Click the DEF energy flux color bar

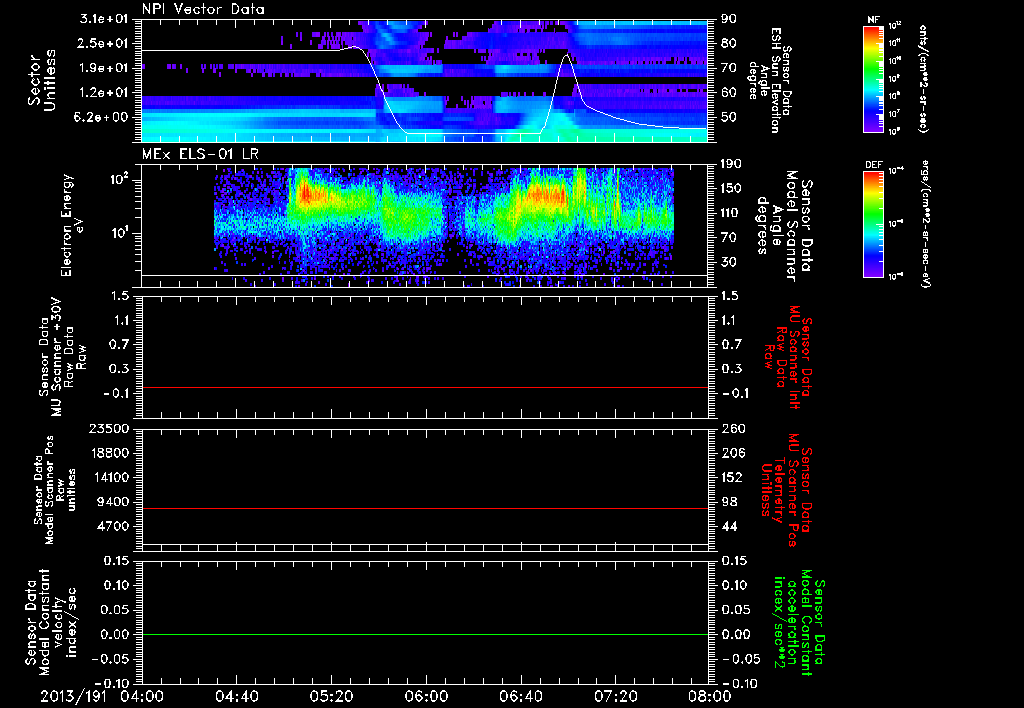click(874, 223)
